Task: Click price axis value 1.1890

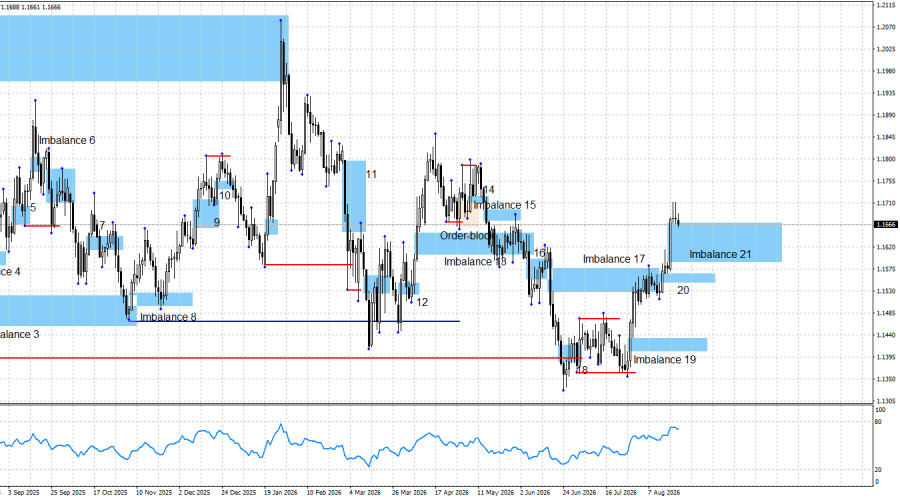Action: [886, 115]
